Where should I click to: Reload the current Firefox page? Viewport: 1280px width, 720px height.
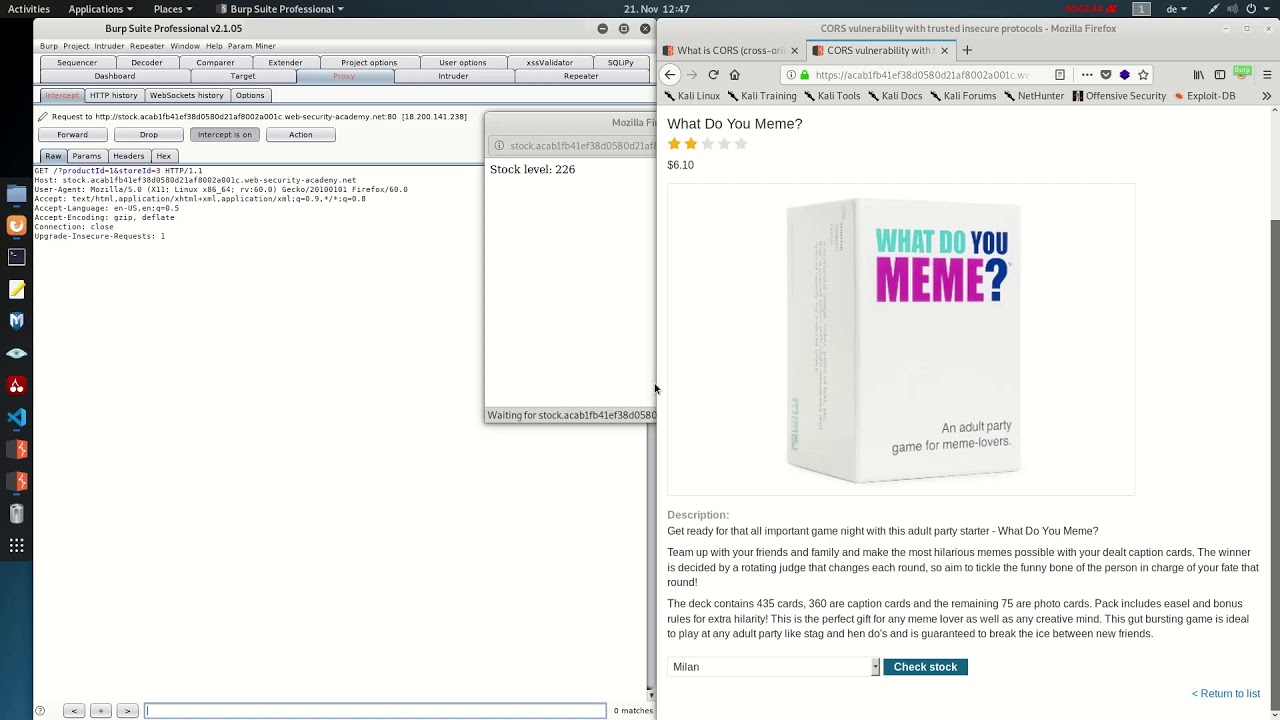(713, 75)
